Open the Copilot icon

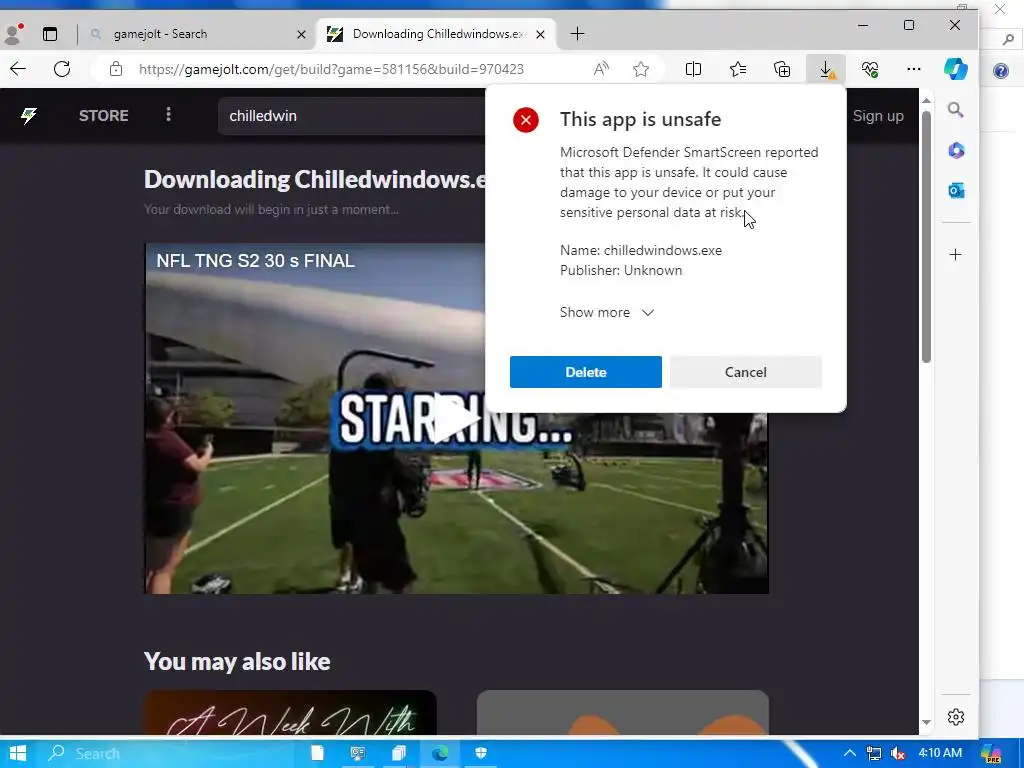click(x=955, y=69)
